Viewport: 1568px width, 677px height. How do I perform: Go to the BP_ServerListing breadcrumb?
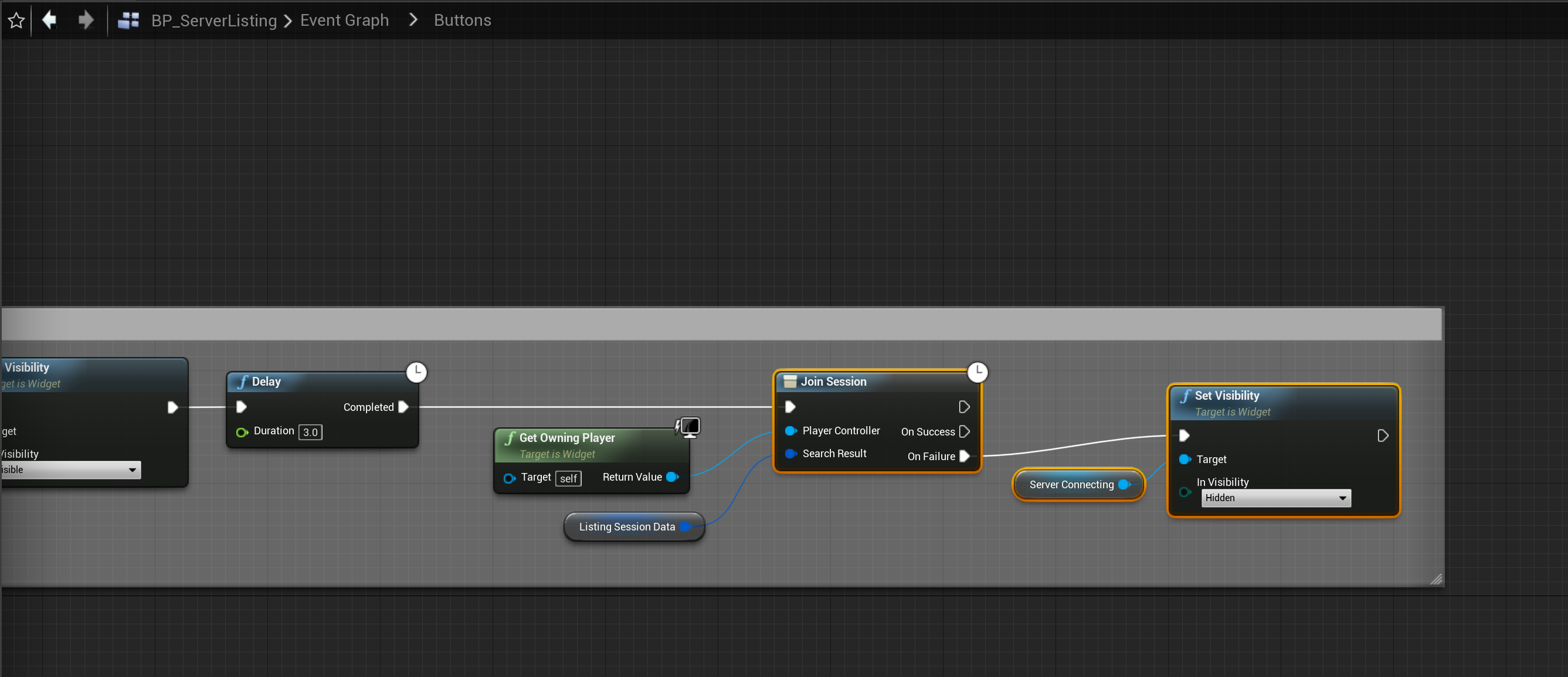click(x=213, y=21)
